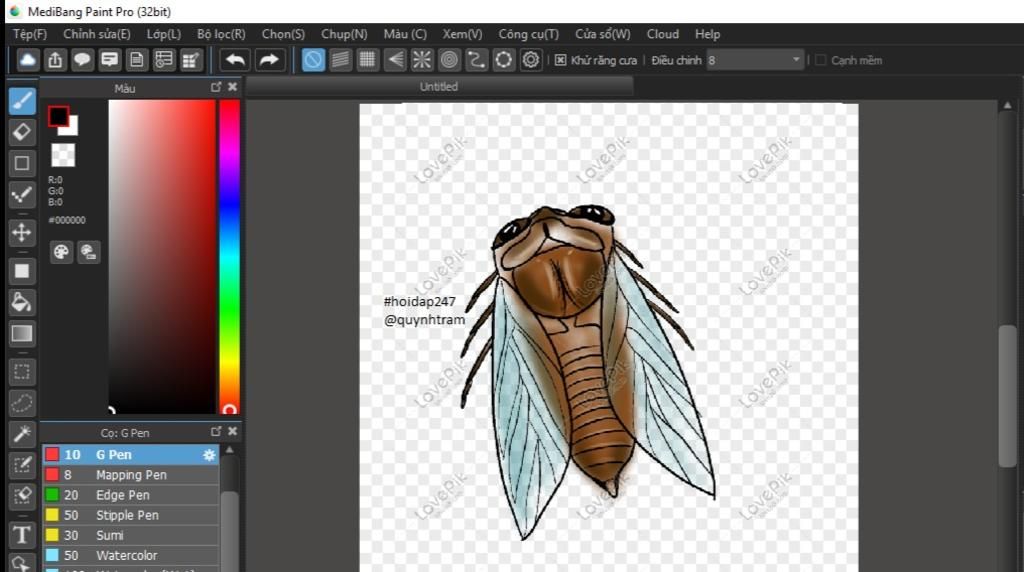This screenshot has height=572, width=1024.
Task: Select the Magic Wand tool
Action: tap(22, 434)
